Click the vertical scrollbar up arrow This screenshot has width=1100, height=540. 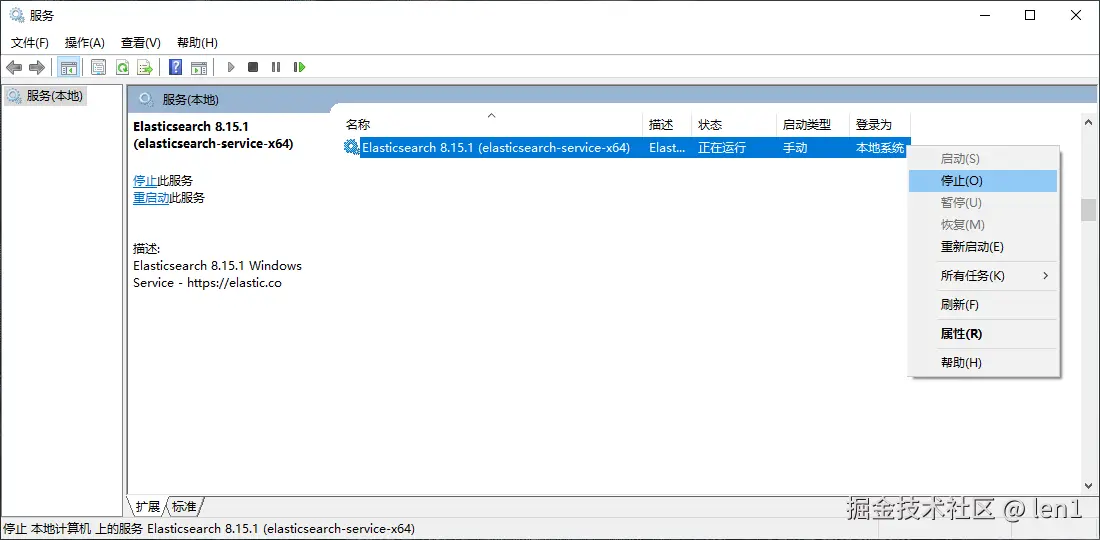1088,122
